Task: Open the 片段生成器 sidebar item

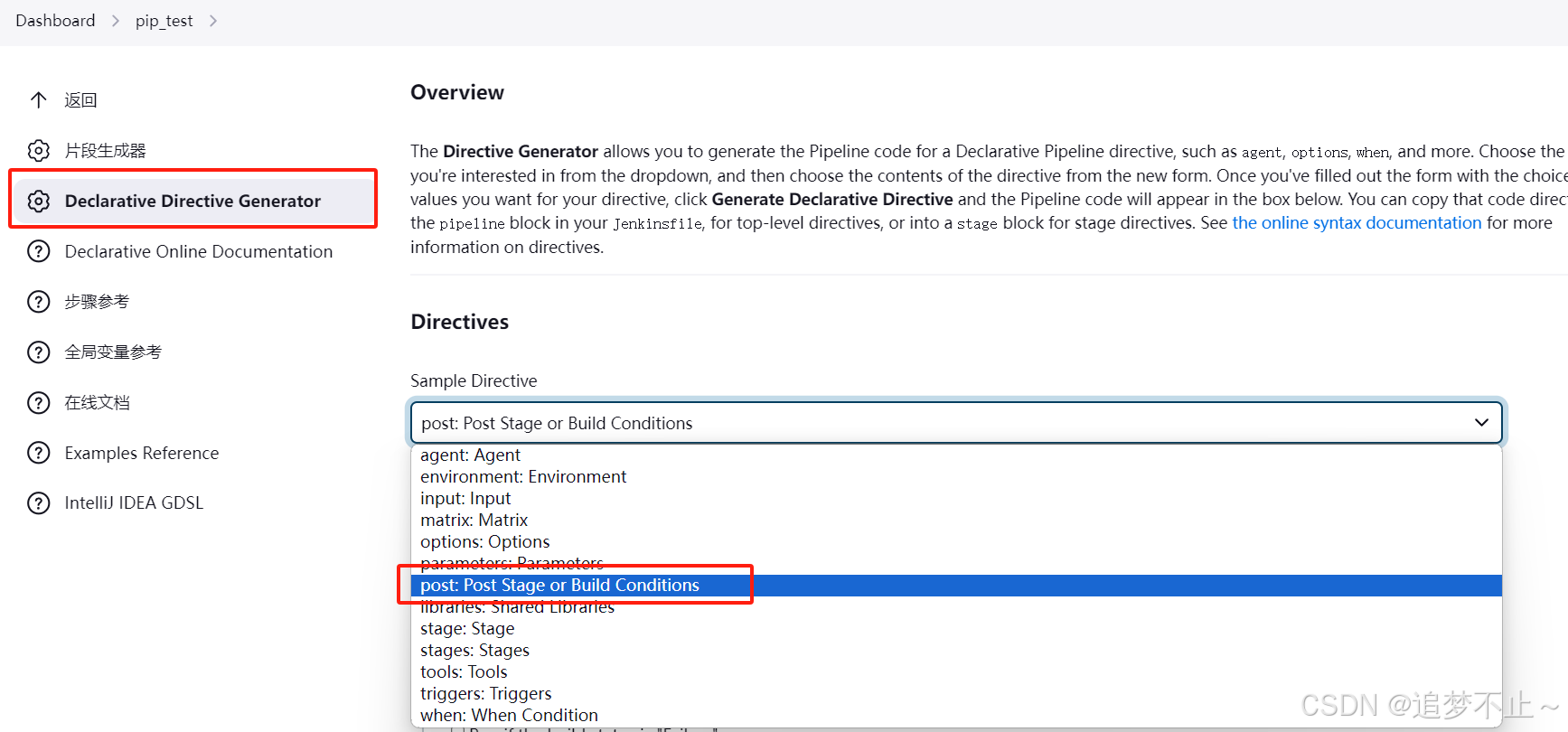Action: [105, 151]
